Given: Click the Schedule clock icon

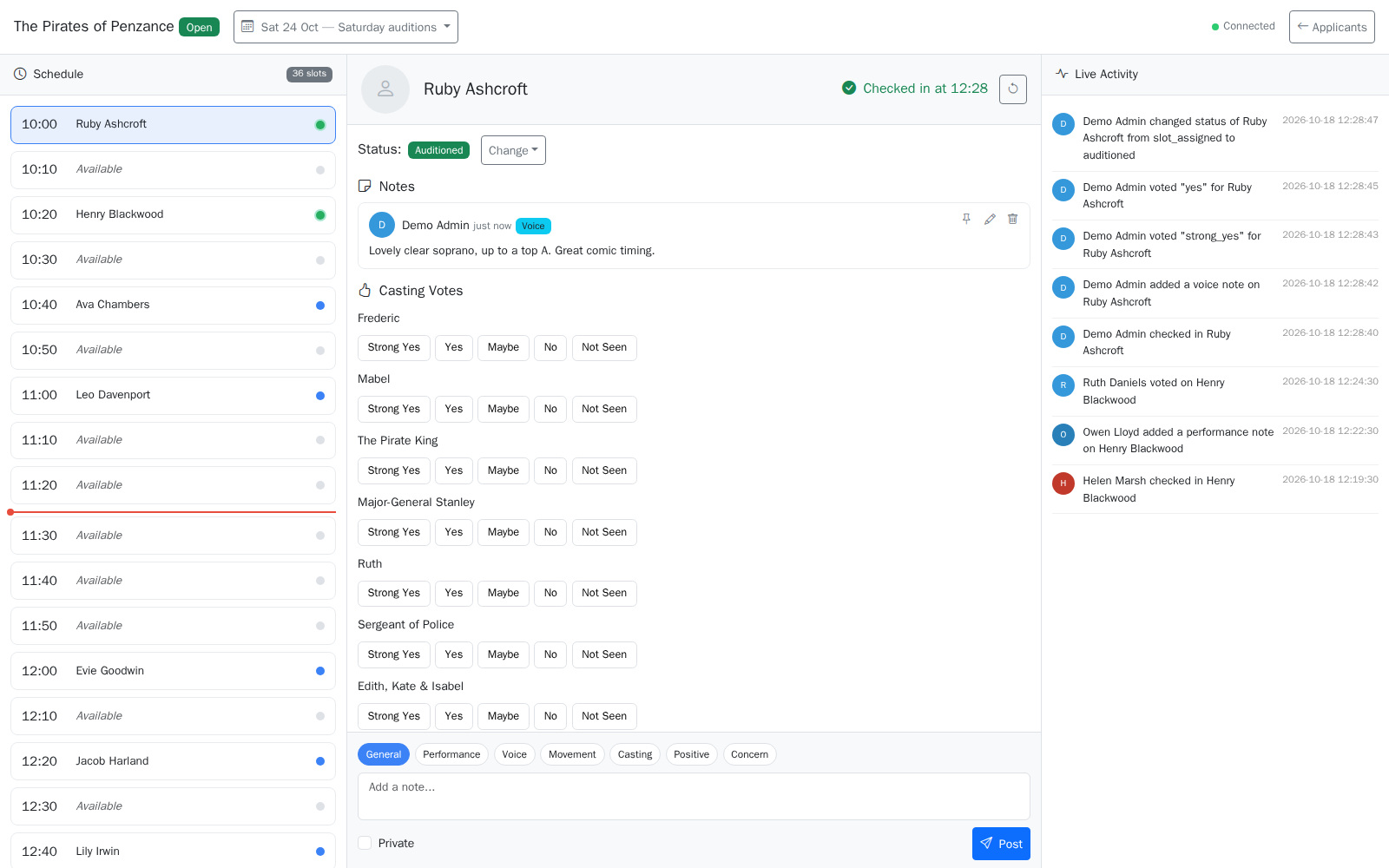Looking at the screenshot, I should [20, 74].
